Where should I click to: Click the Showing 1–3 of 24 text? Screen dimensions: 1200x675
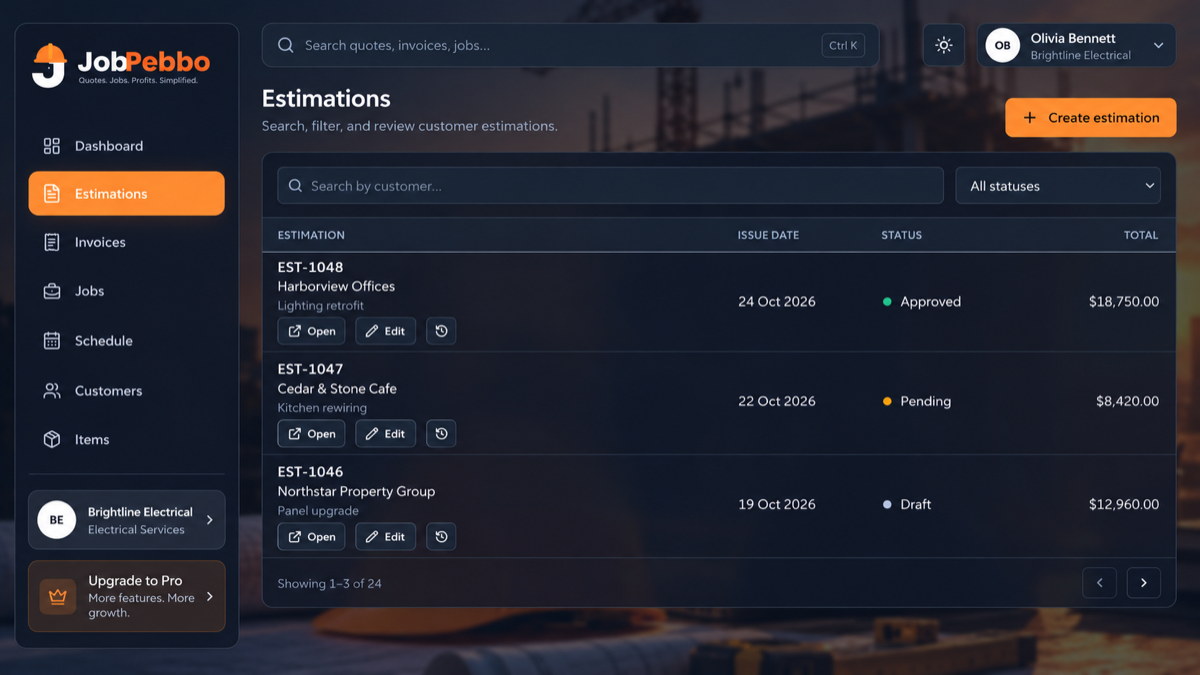tap(329, 584)
